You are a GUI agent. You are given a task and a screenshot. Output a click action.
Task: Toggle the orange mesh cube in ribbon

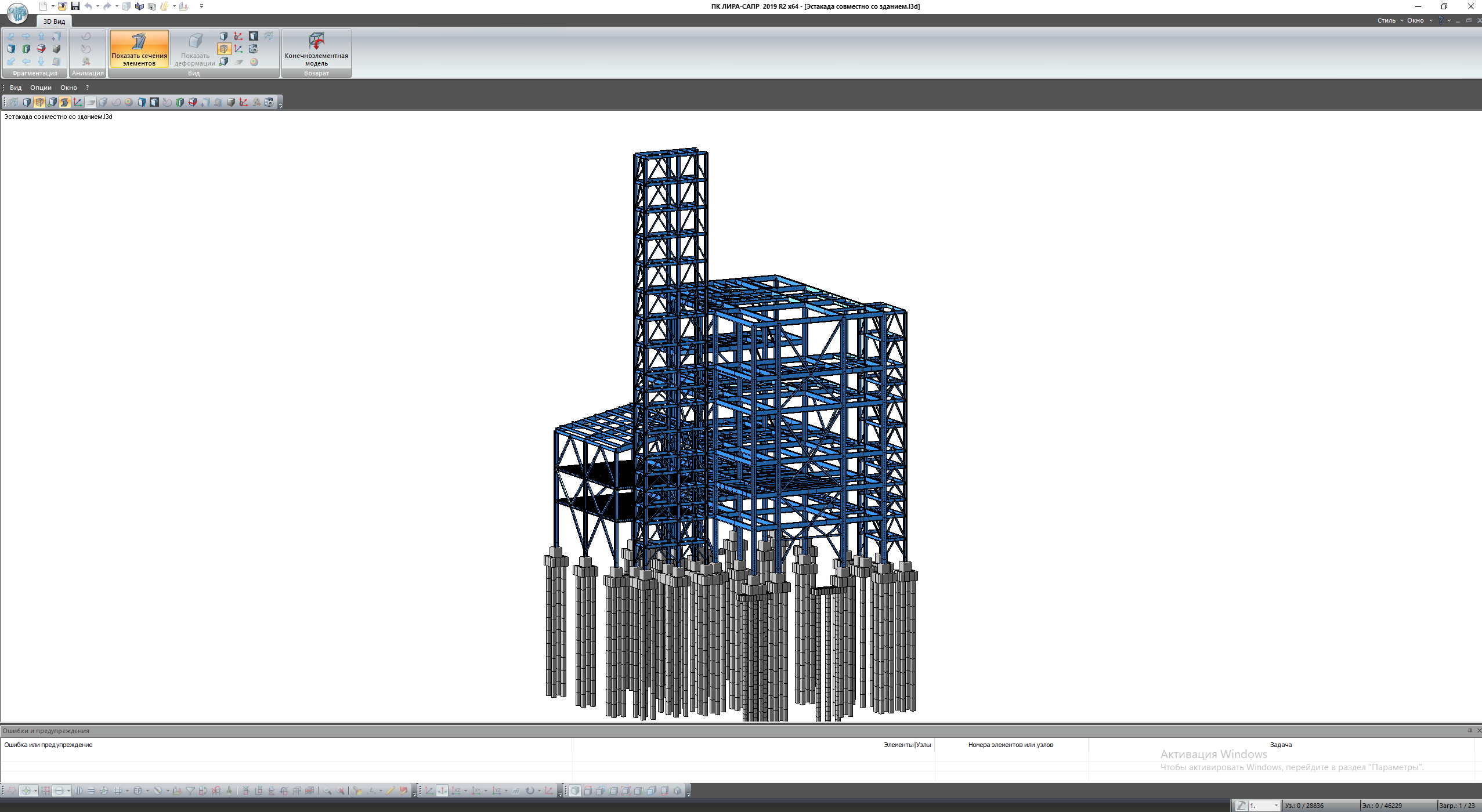pos(224,49)
